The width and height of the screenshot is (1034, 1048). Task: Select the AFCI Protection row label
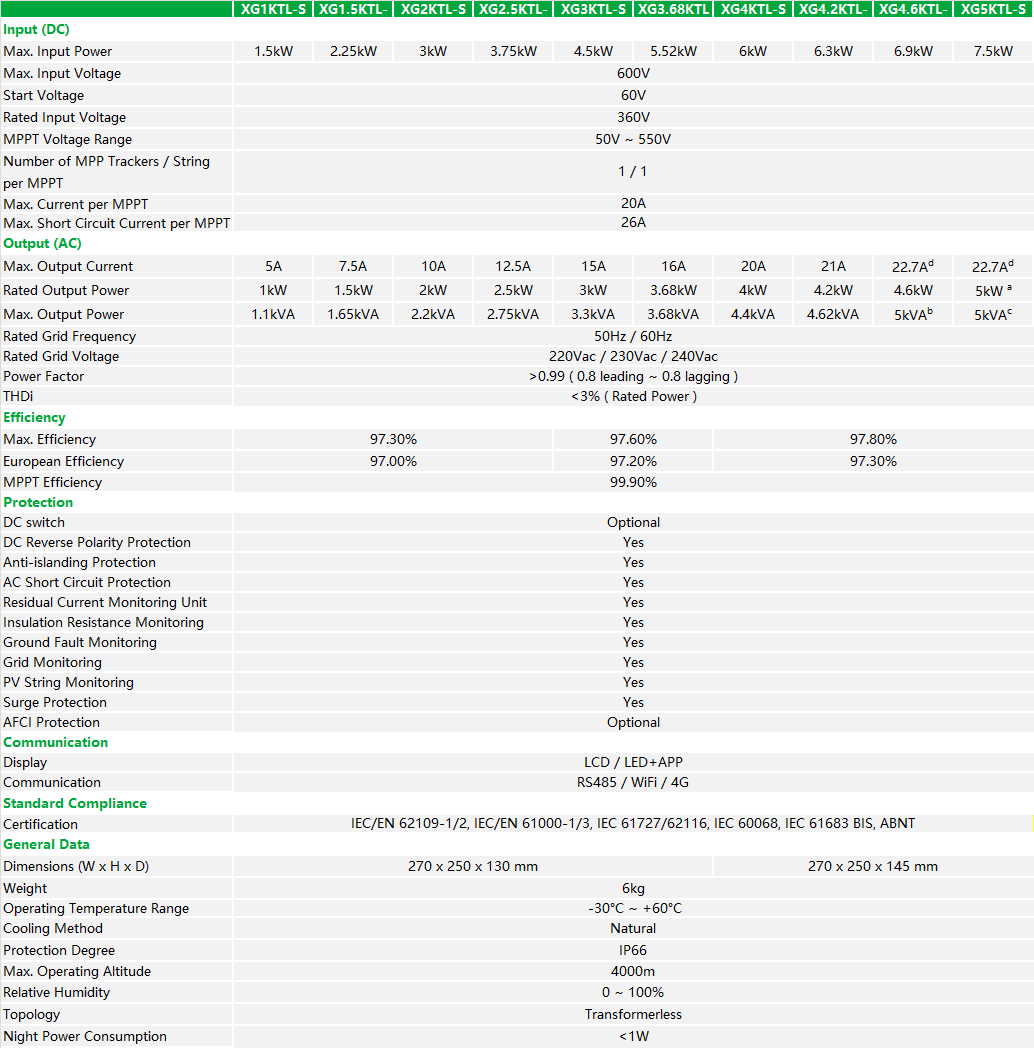click(x=52, y=723)
